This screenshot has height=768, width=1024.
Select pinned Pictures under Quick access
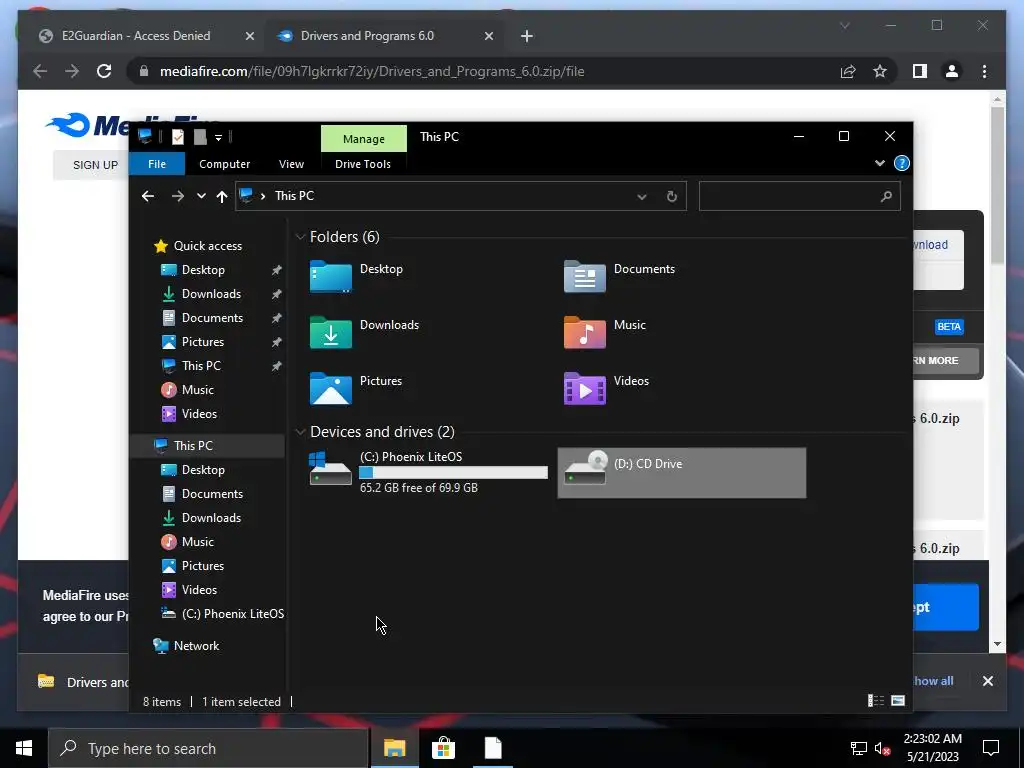click(202, 342)
